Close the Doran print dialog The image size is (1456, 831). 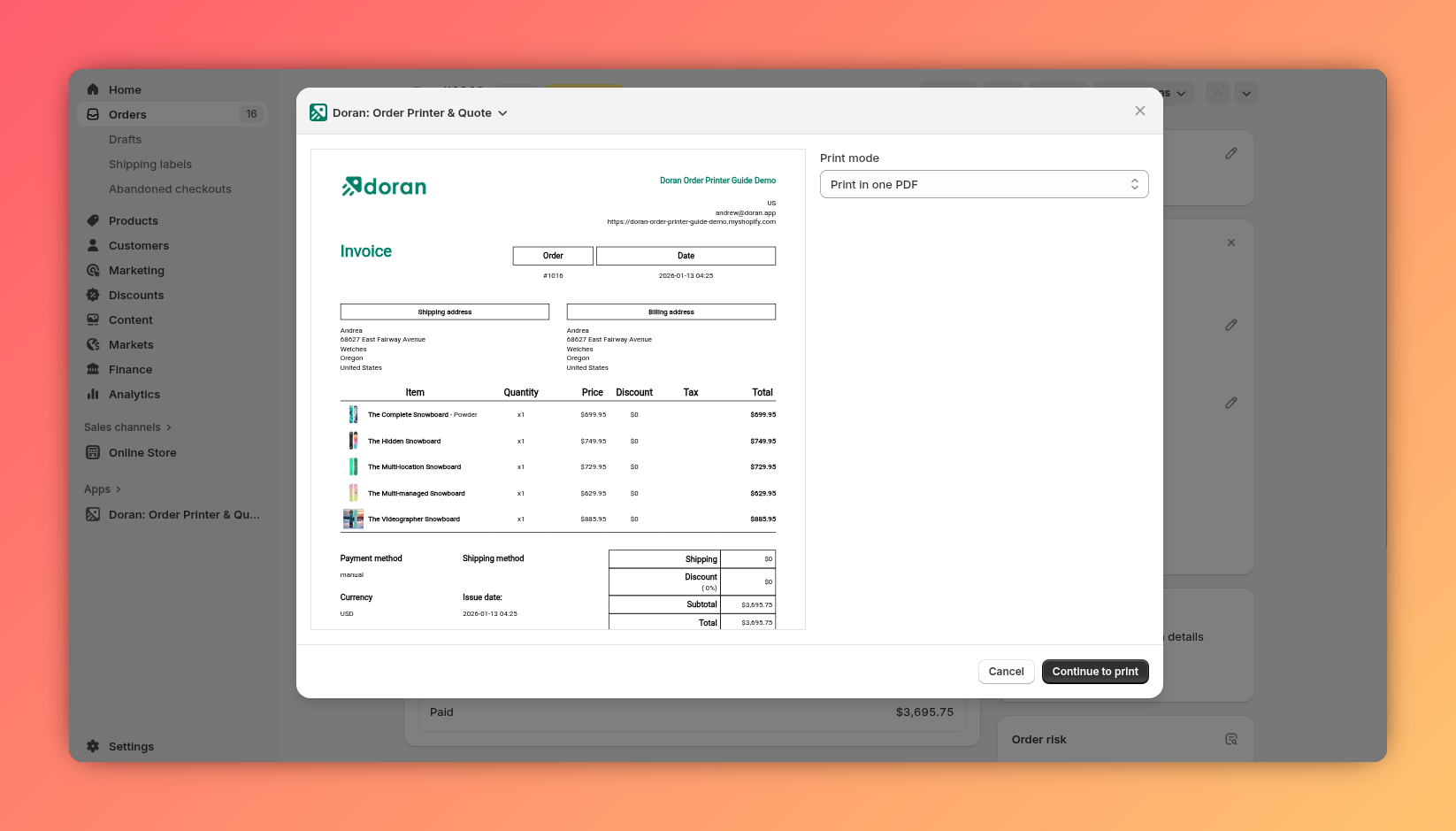coord(1140,111)
